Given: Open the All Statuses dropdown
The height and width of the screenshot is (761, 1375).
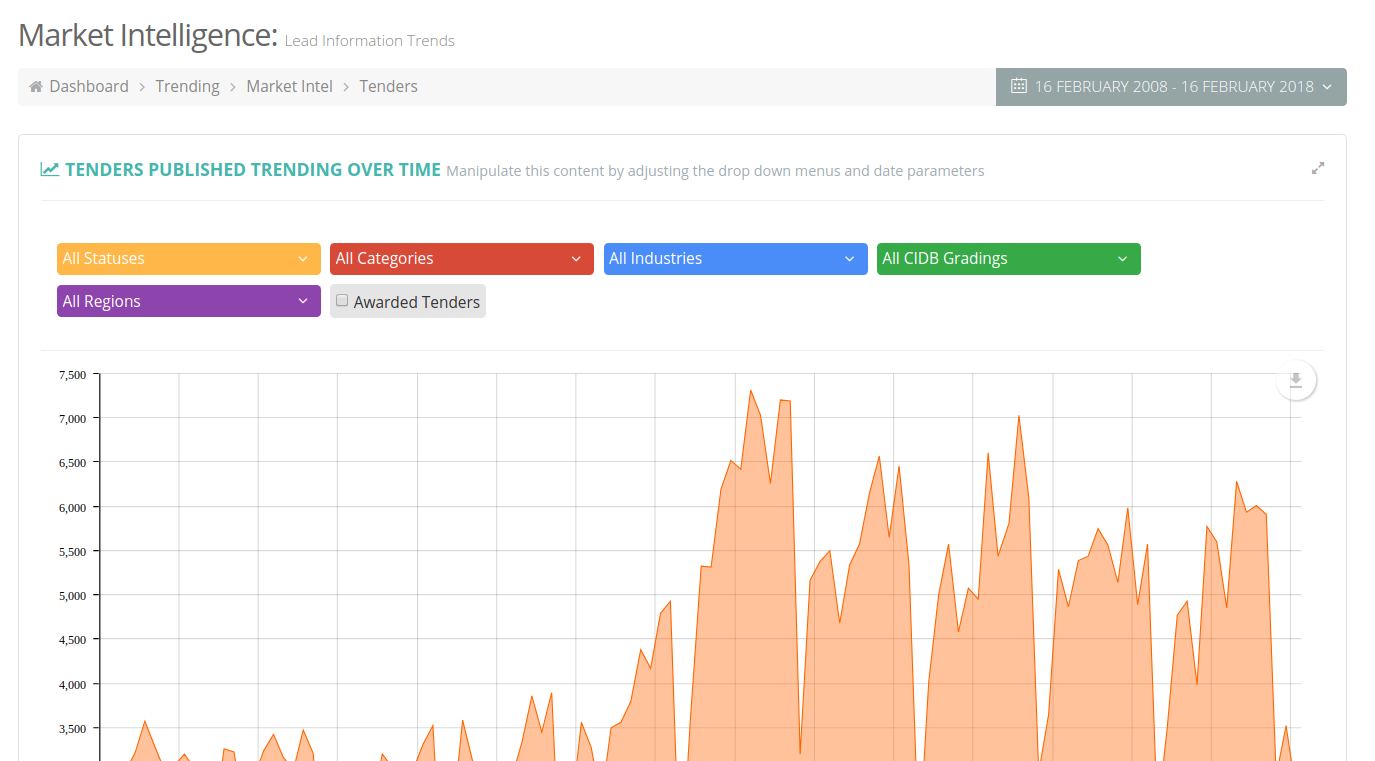Looking at the screenshot, I should [x=189, y=258].
